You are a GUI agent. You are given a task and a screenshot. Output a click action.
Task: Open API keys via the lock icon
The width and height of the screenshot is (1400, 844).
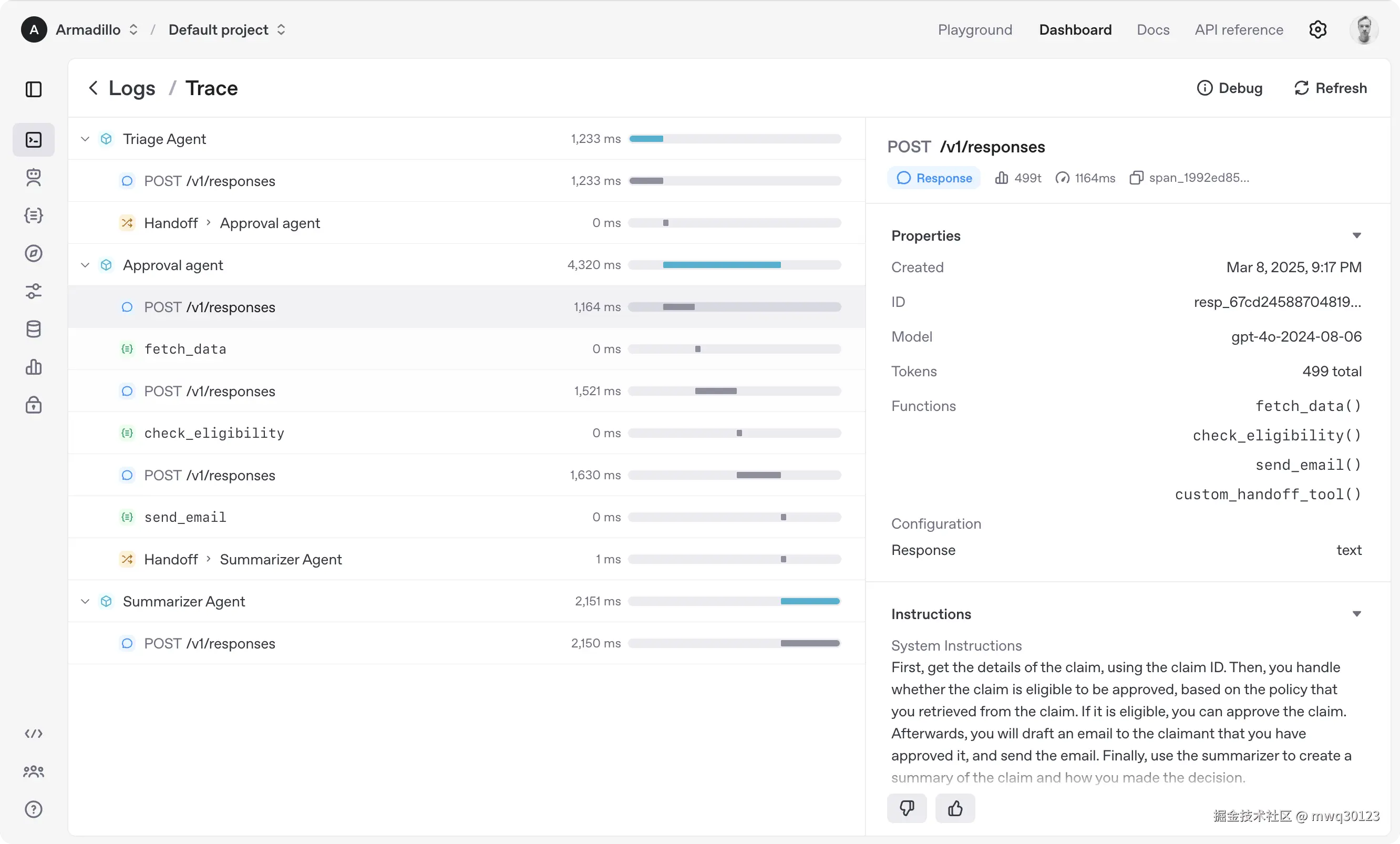[34, 405]
